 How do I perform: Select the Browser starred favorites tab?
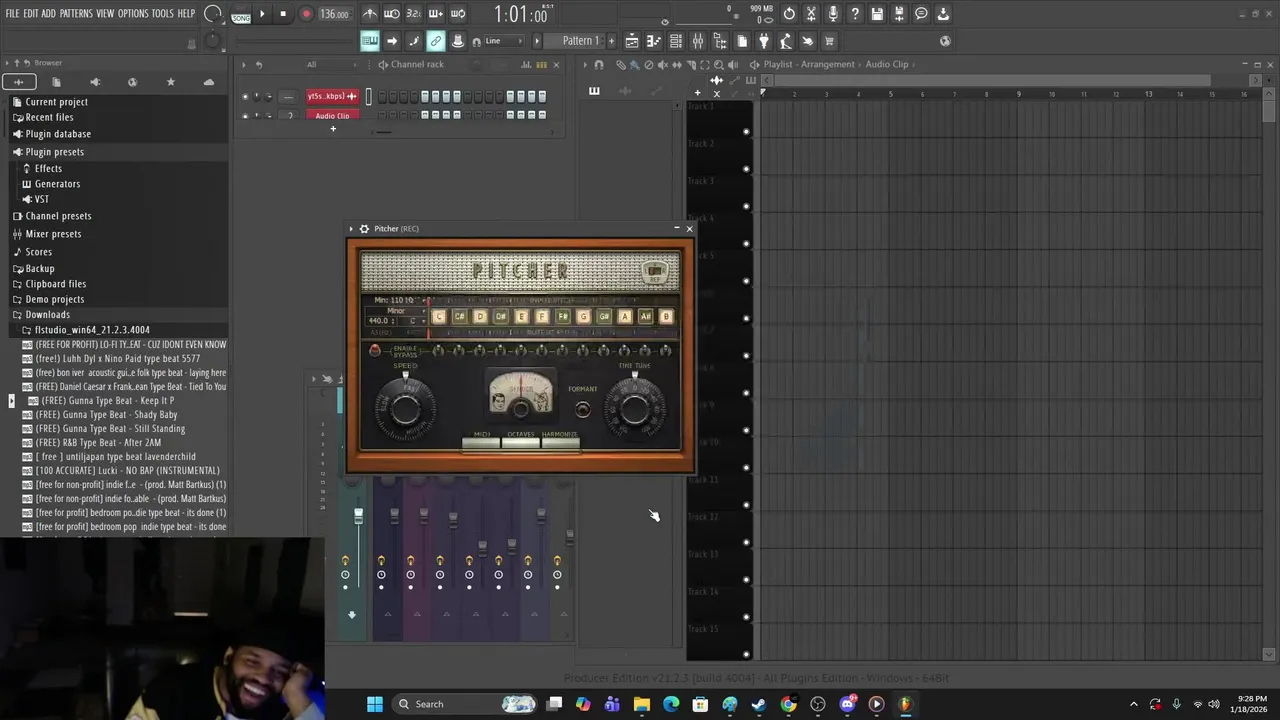[x=170, y=82]
